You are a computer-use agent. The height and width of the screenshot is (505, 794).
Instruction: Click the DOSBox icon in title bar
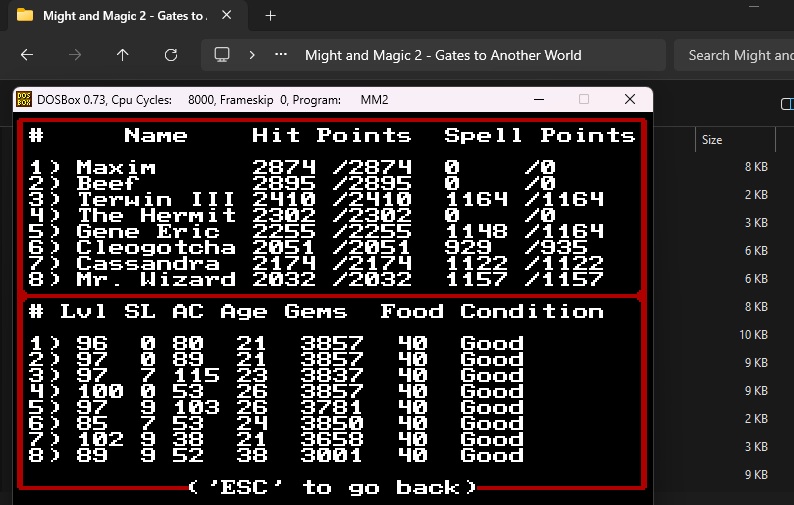(x=24, y=99)
